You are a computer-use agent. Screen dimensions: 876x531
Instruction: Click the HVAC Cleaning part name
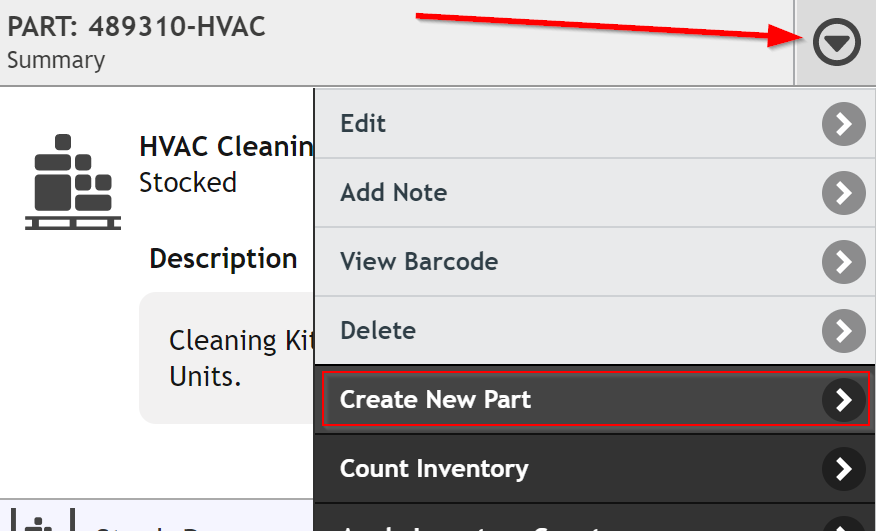point(226,146)
